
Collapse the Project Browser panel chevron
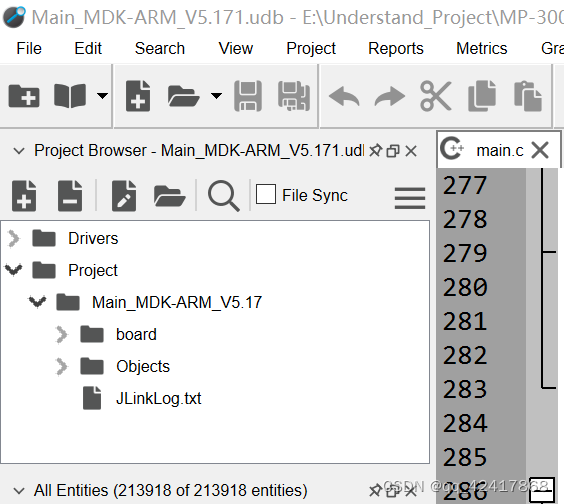coord(19,151)
